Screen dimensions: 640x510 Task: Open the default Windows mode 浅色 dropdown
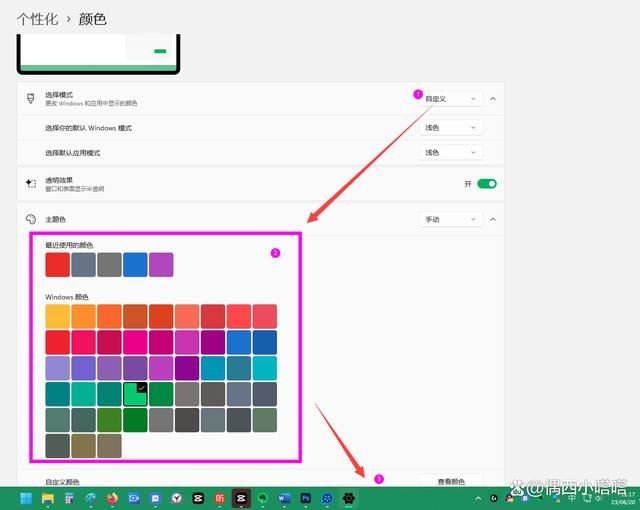pos(451,128)
